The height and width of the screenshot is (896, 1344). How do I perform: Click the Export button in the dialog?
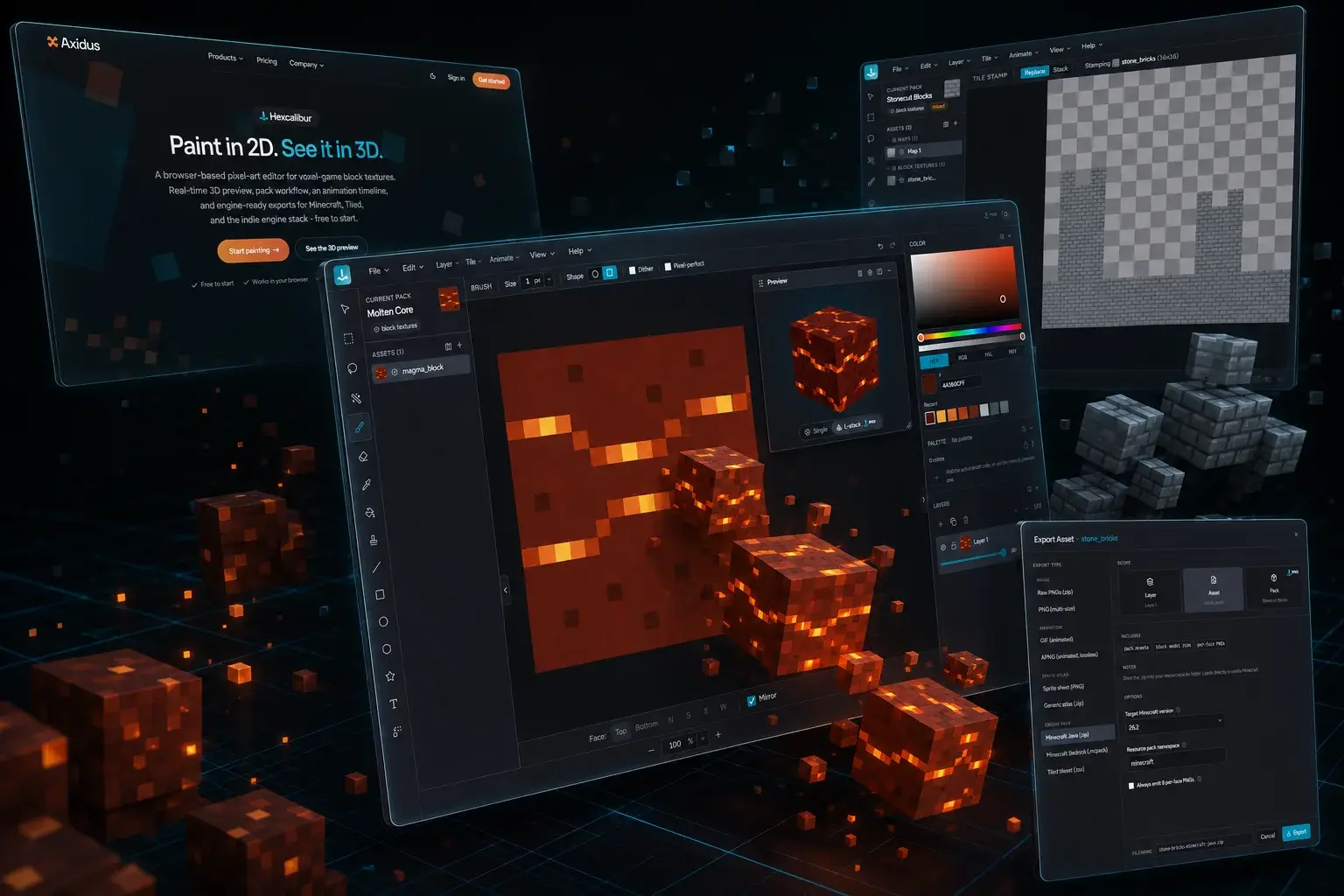1297,832
